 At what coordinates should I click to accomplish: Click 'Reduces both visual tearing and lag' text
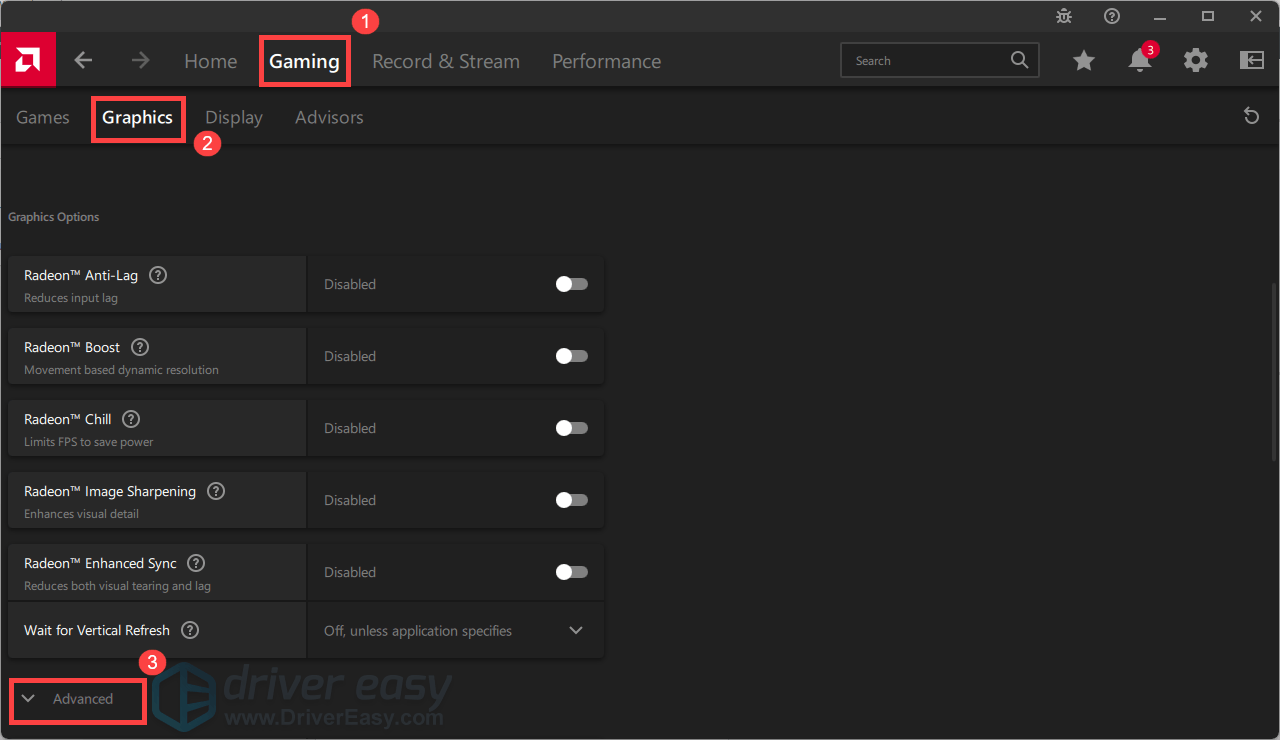tap(117, 586)
